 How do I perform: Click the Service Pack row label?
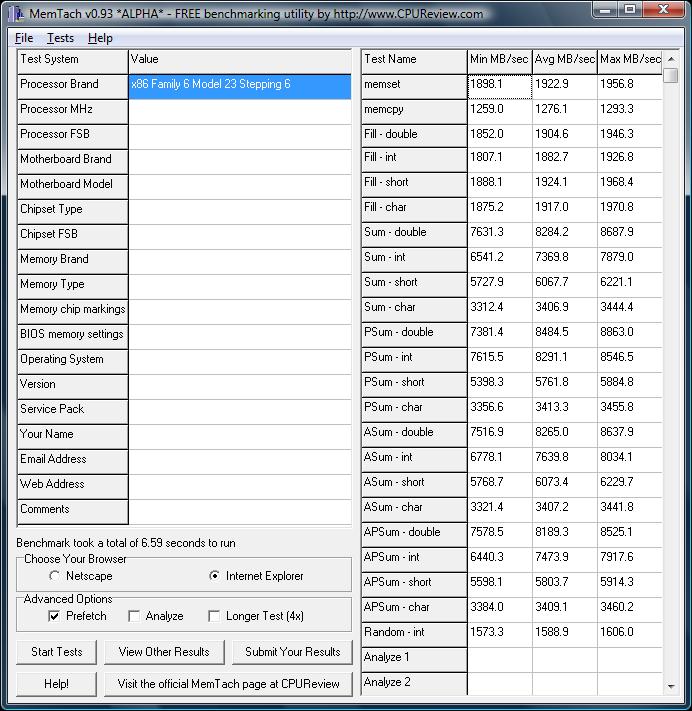(73, 412)
